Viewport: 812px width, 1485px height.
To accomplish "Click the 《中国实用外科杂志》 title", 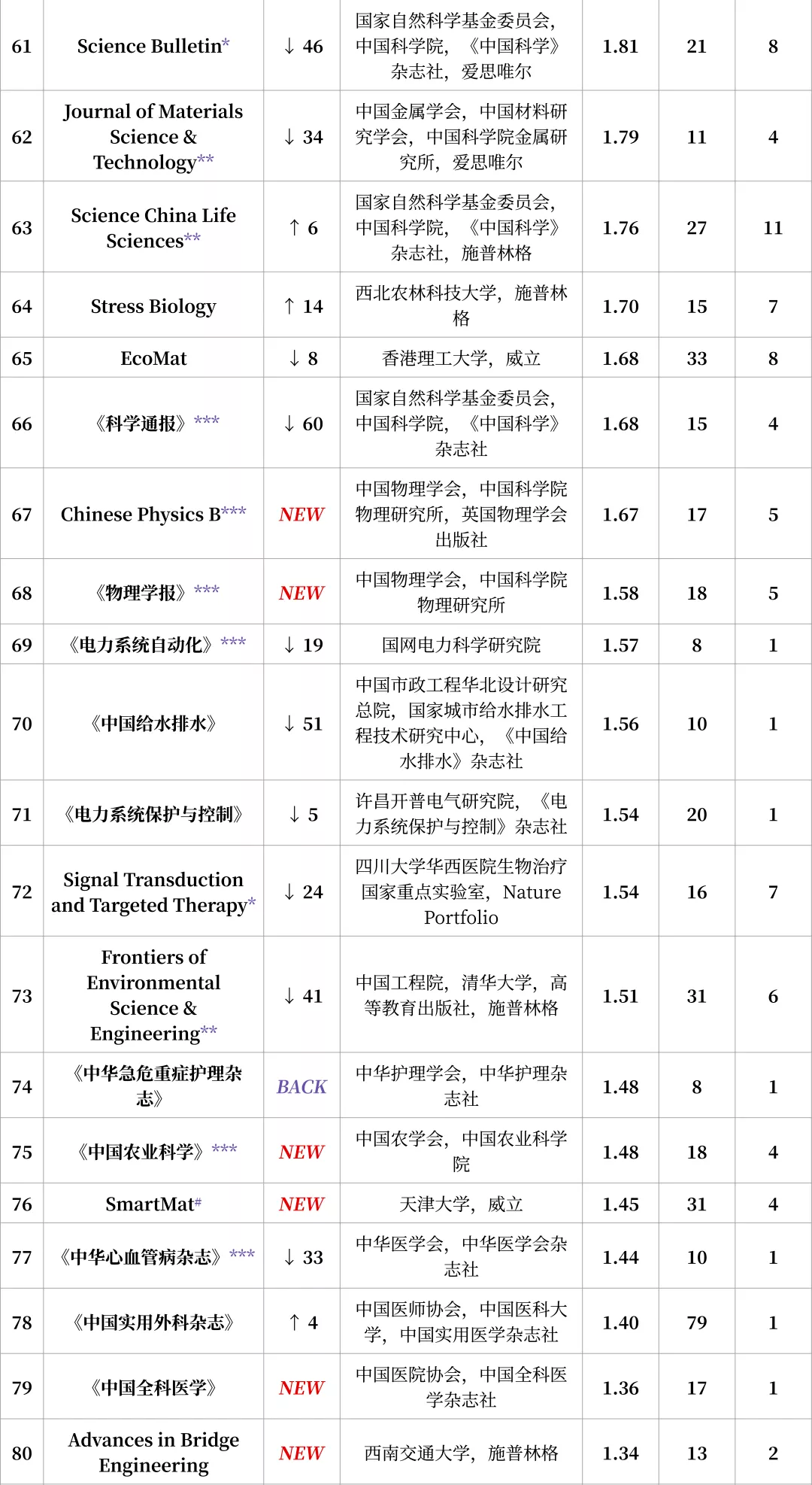I will pos(153,1323).
